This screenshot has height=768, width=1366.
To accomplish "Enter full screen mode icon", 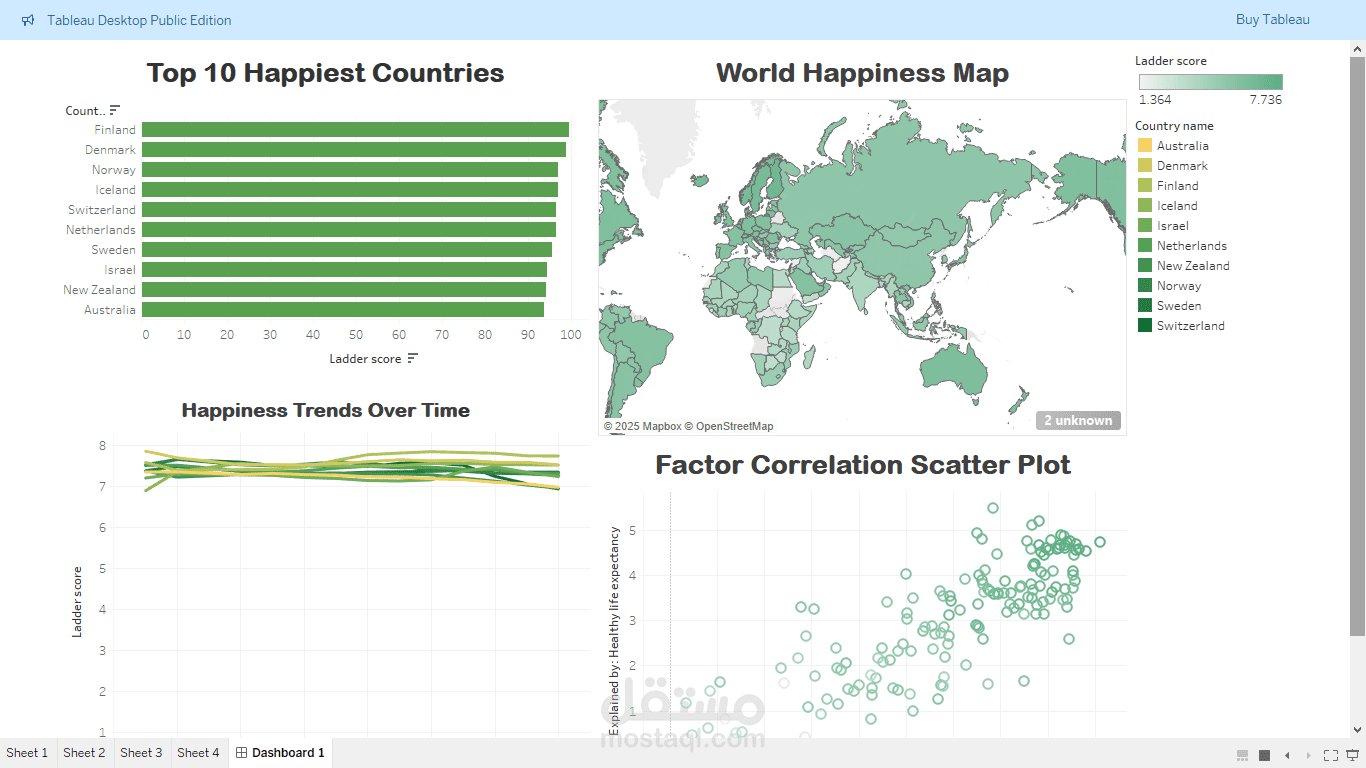I will 1331,755.
